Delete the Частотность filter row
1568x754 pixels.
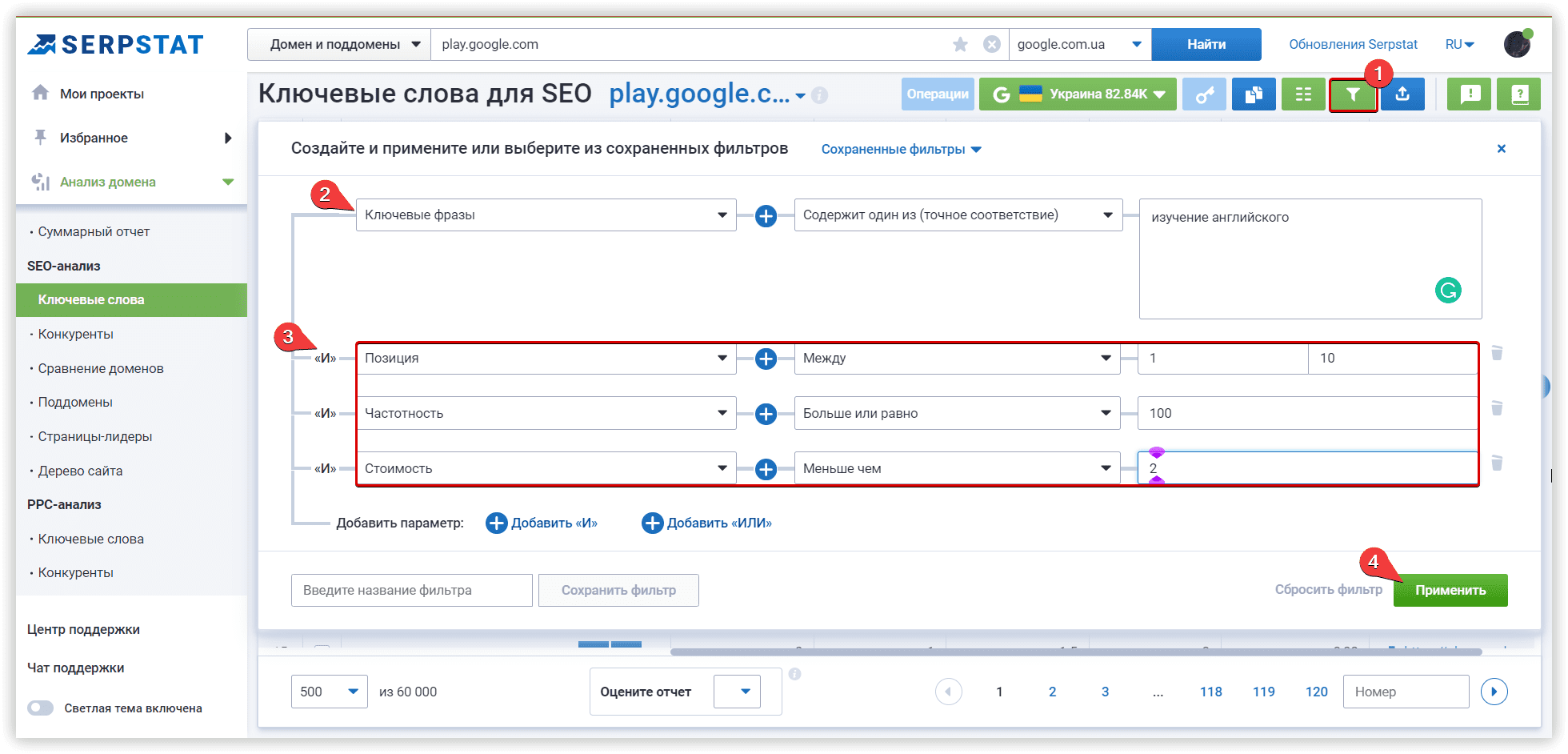1497,408
